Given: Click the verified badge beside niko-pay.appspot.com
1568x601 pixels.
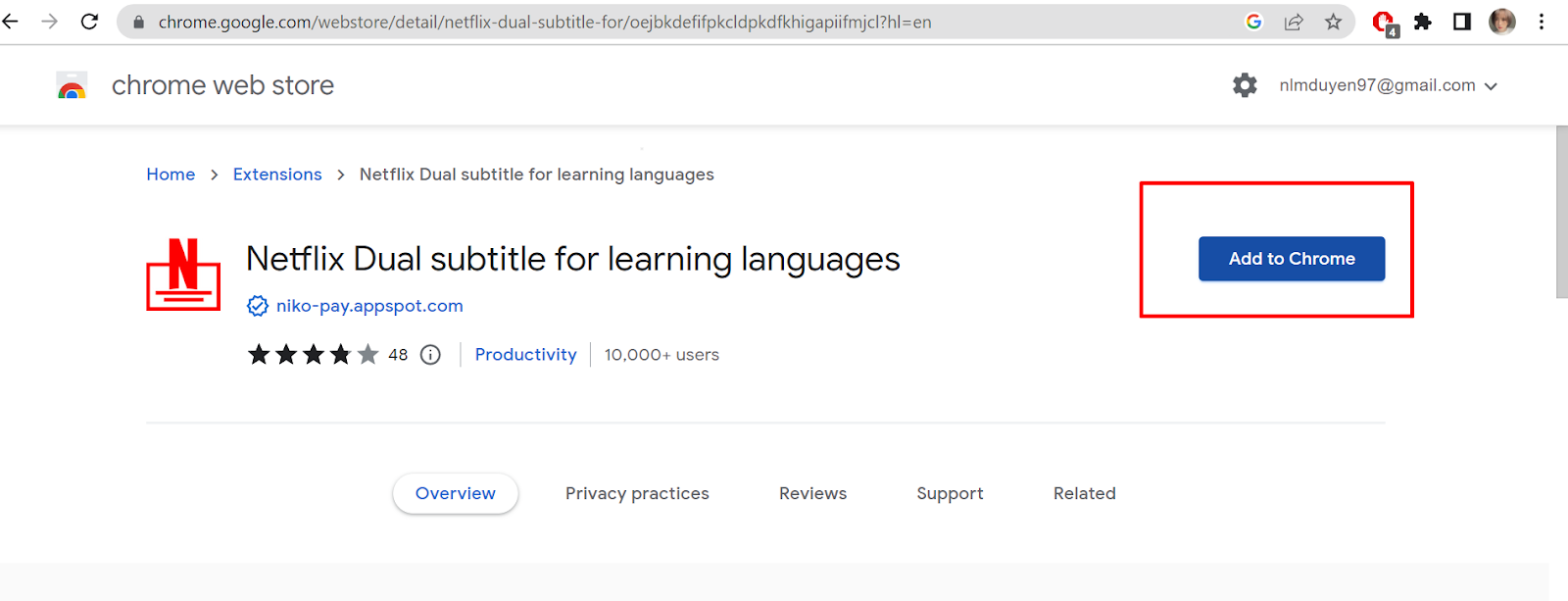Looking at the screenshot, I should [x=258, y=306].
